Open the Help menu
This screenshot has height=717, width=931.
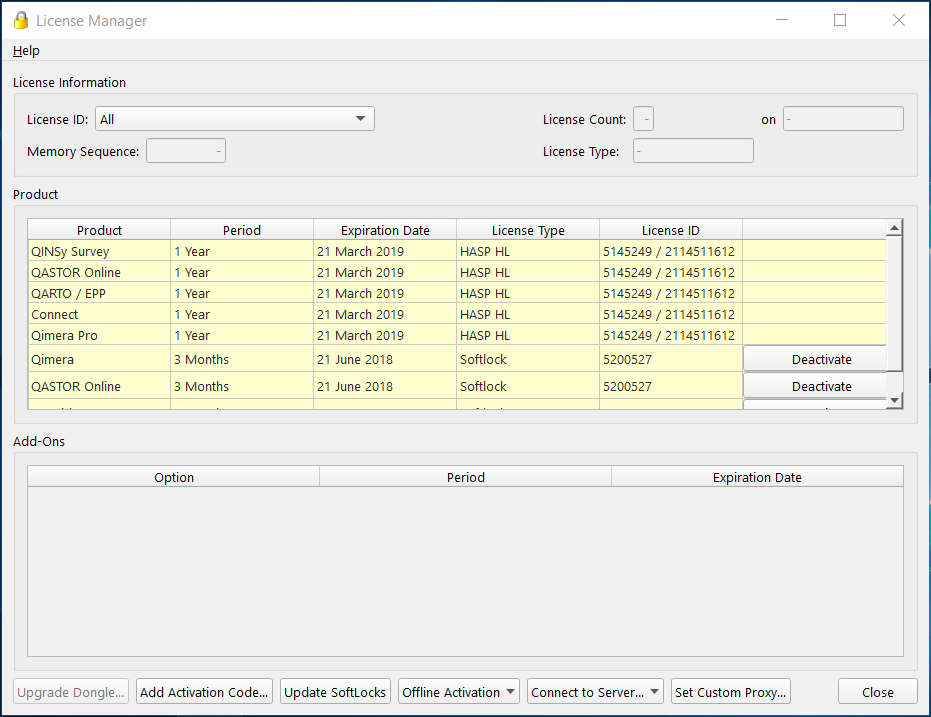(x=26, y=51)
